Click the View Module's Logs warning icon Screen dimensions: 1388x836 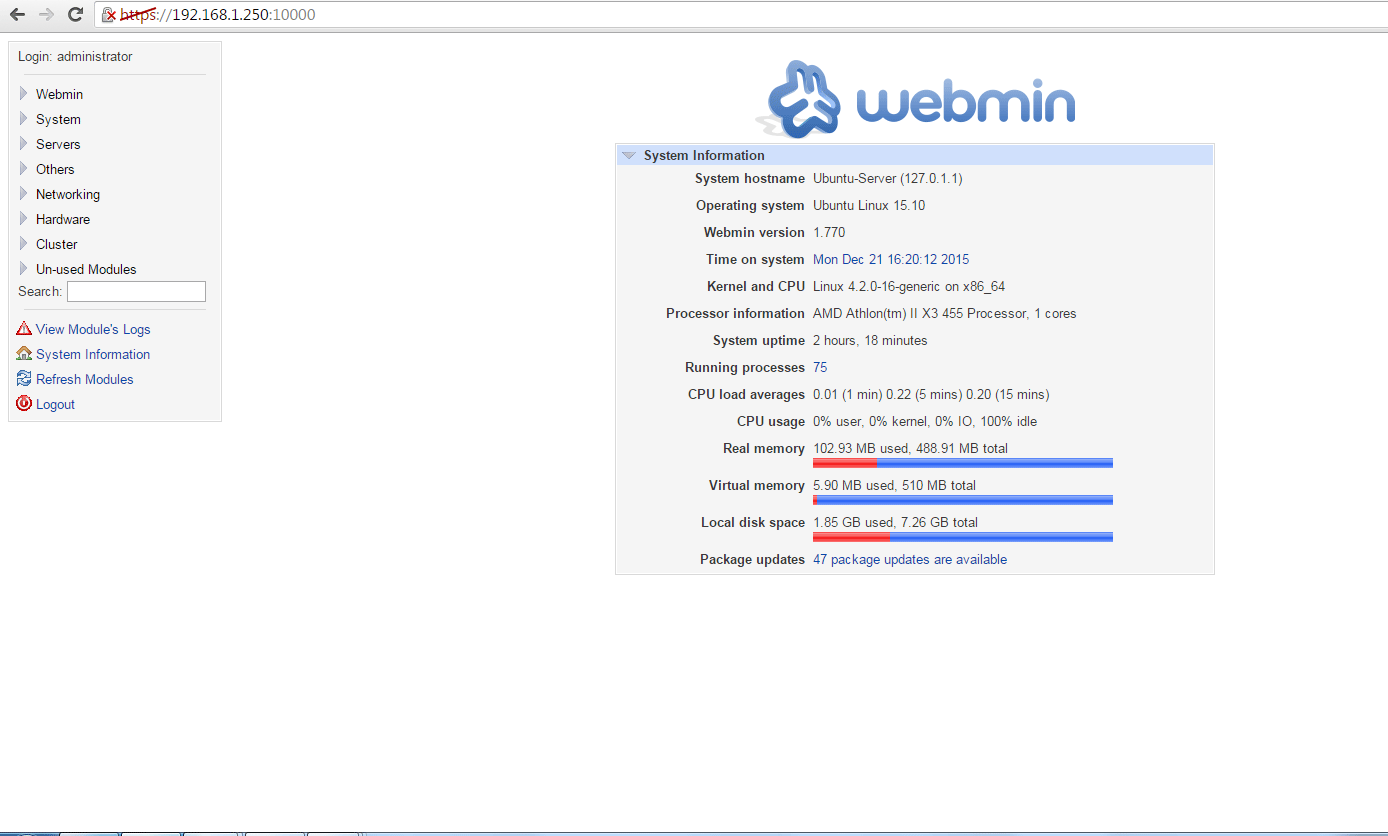pyautogui.click(x=24, y=329)
